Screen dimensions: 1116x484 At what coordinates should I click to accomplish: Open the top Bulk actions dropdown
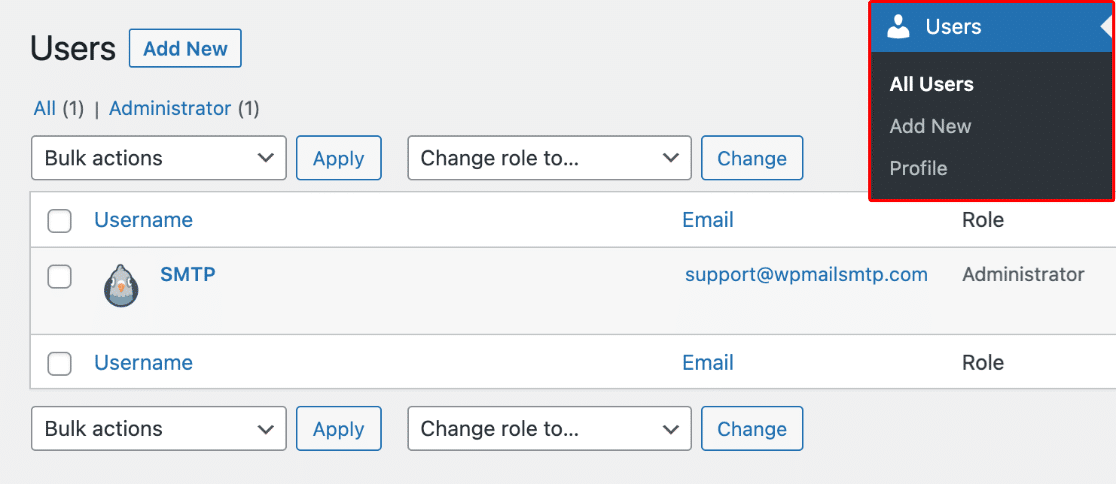click(x=159, y=158)
